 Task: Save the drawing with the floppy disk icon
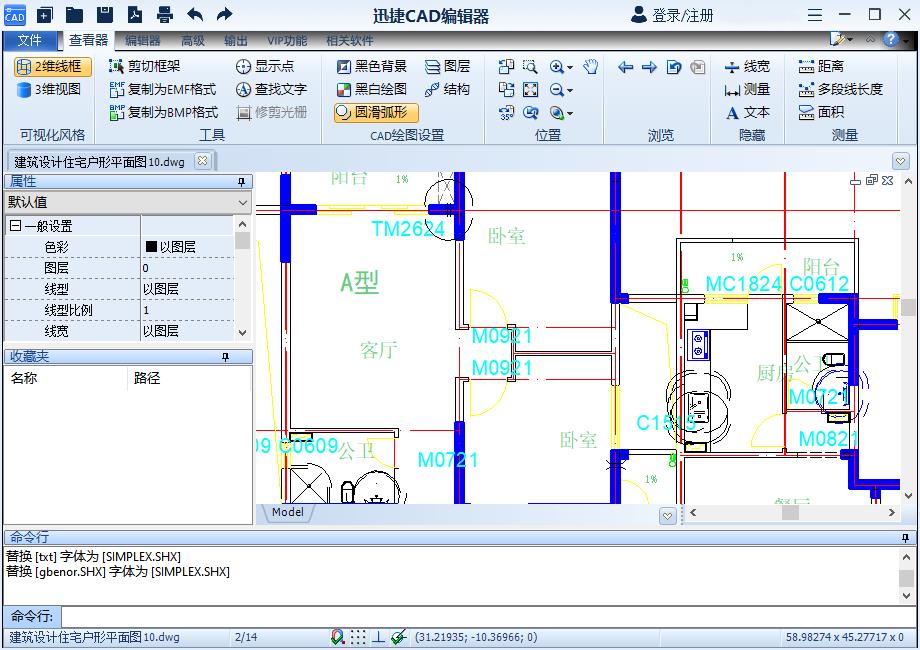pos(104,15)
